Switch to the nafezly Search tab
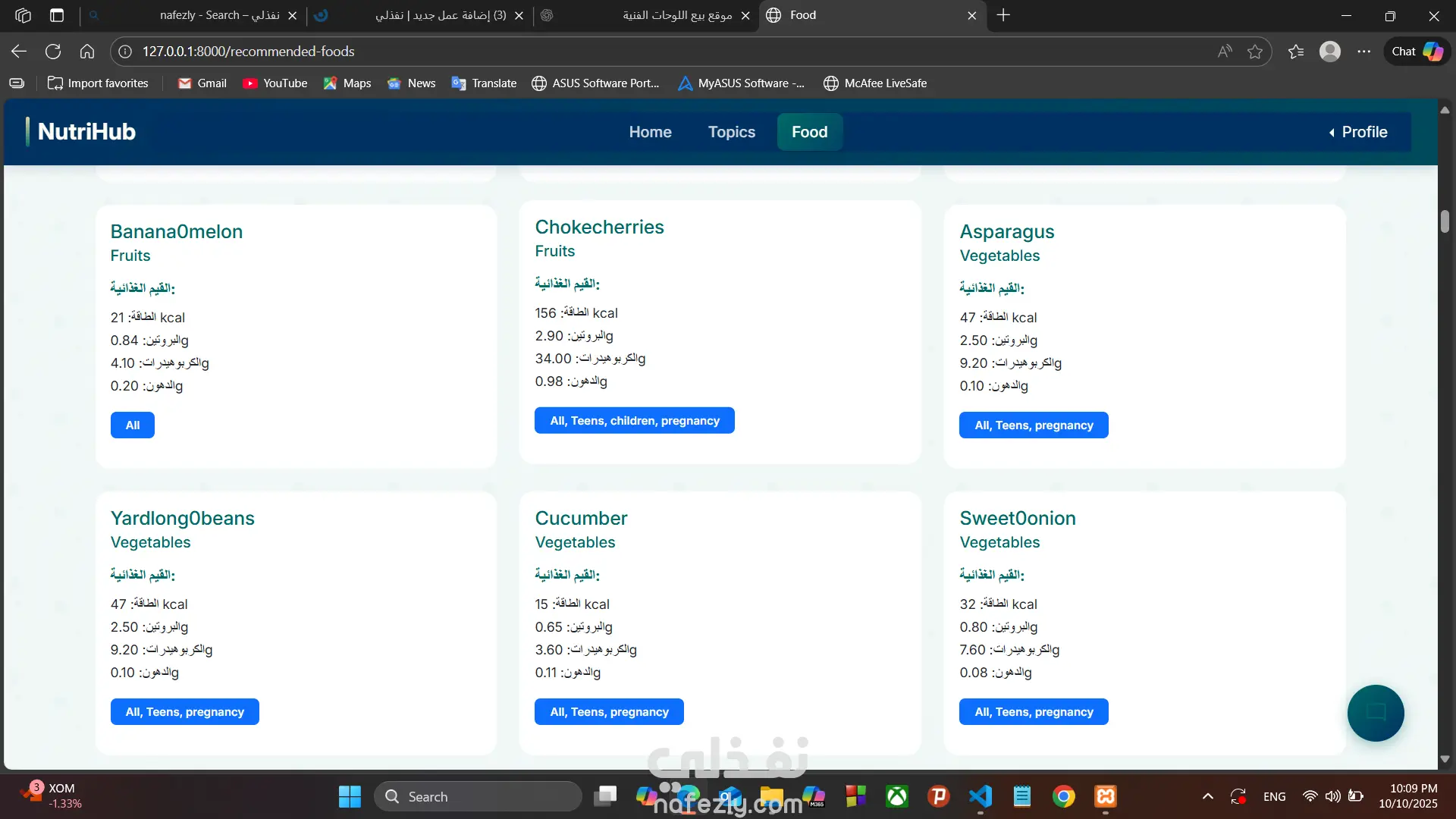Viewport: 1456px width, 819px height. pyautogui.click(x=219, y=15)
